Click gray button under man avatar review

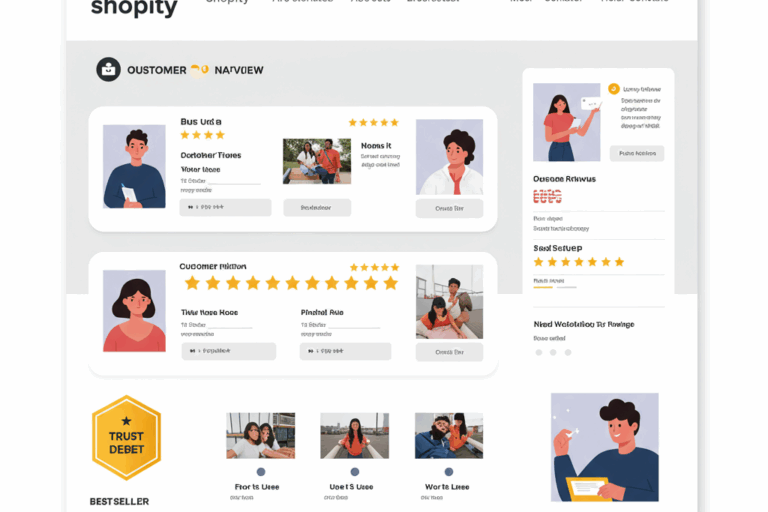pyautogui.click(x=225, y=207)
